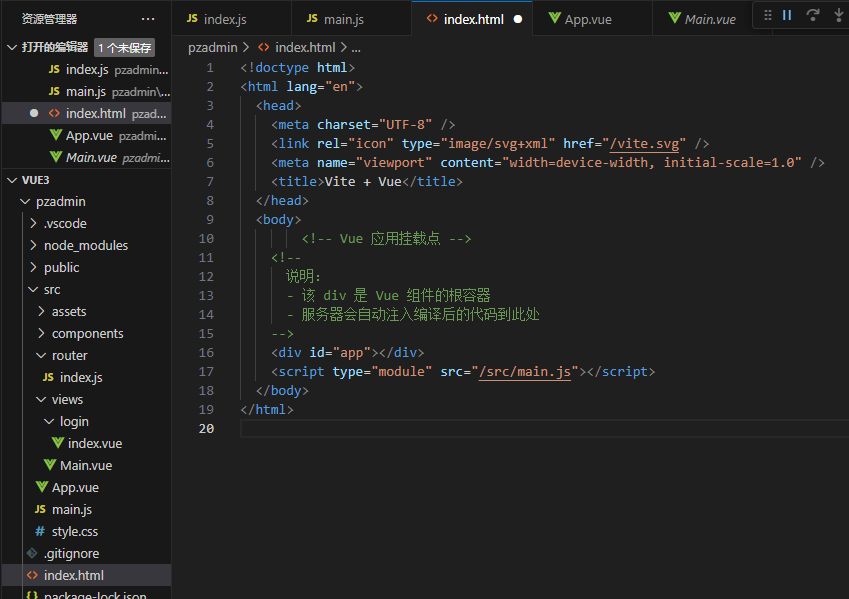Click the git icon beside .gitignore
849x599 pixels.
[32, 553]
